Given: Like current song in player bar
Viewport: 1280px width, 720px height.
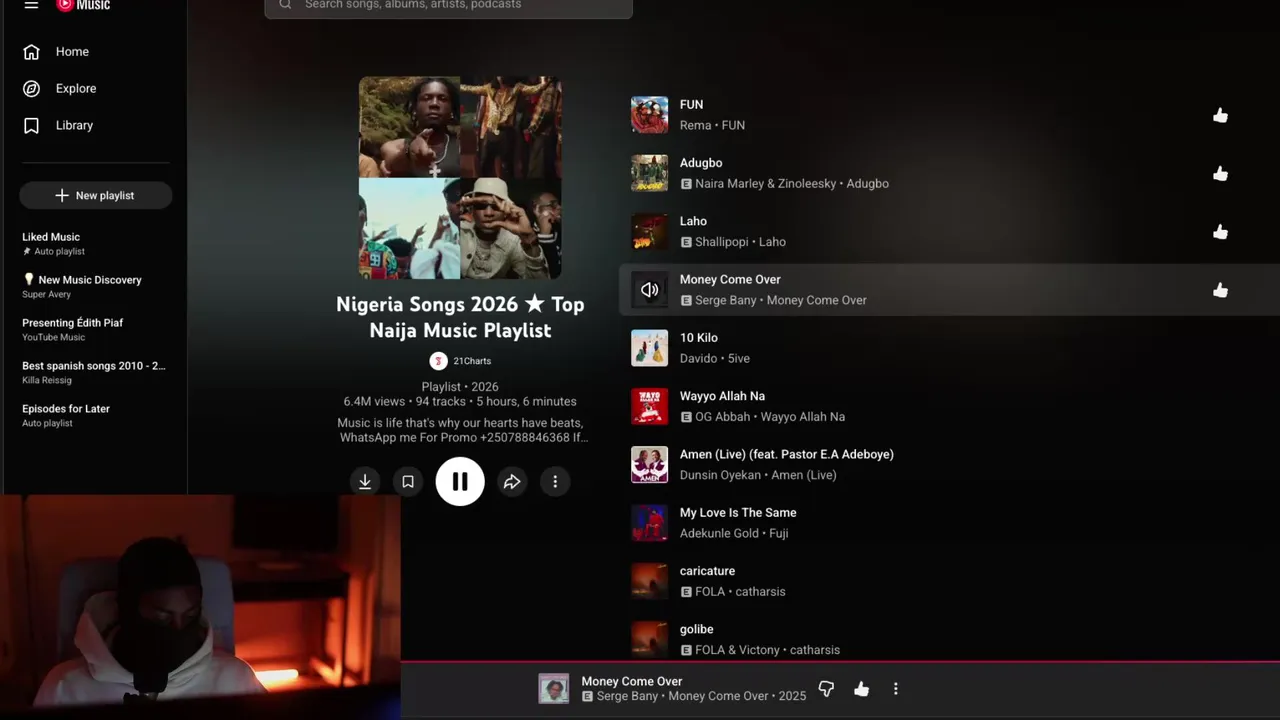Looking at the screenshot, I should [861, 688].
